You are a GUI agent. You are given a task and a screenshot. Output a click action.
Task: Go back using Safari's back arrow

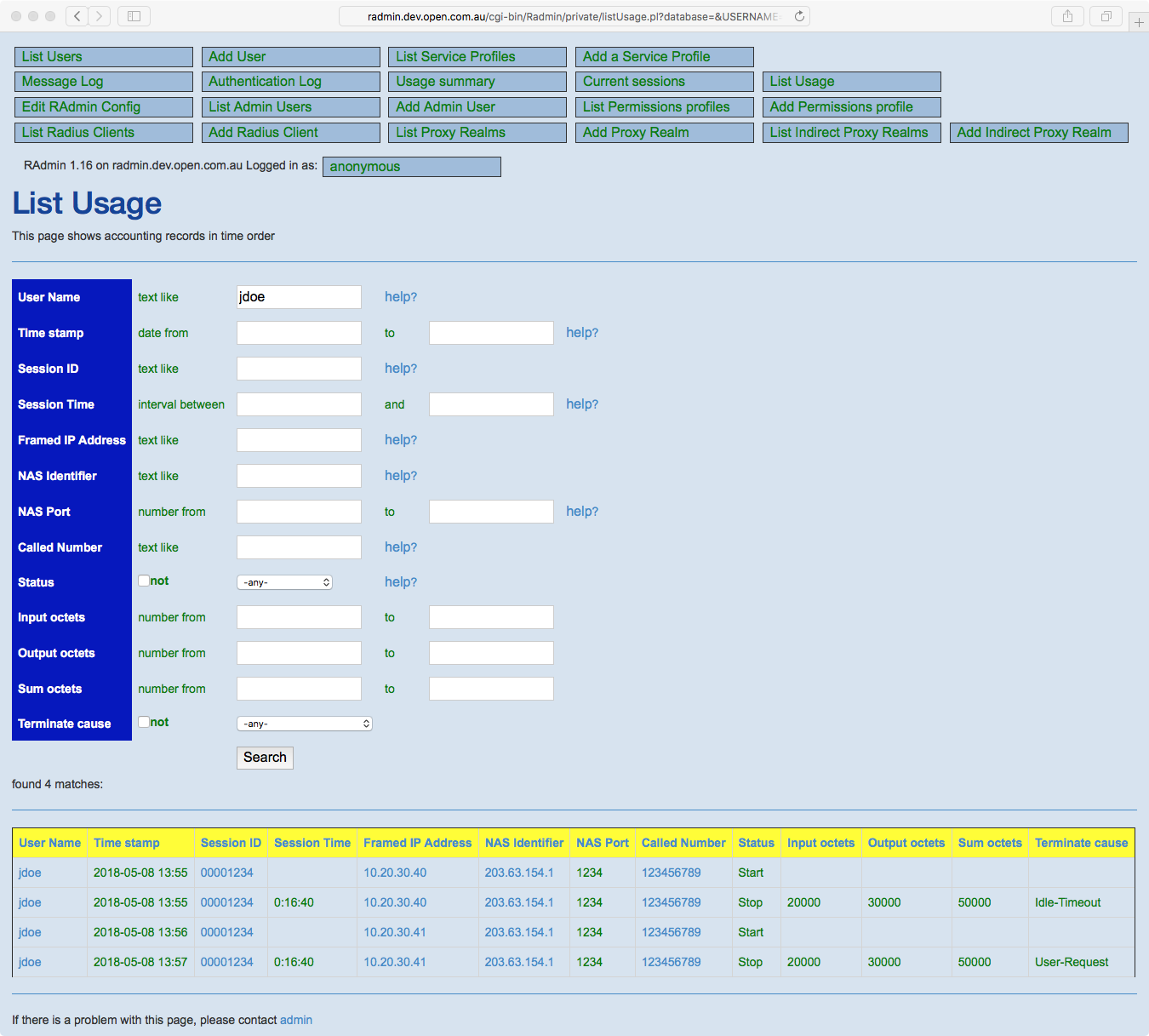tap(77, 16)
